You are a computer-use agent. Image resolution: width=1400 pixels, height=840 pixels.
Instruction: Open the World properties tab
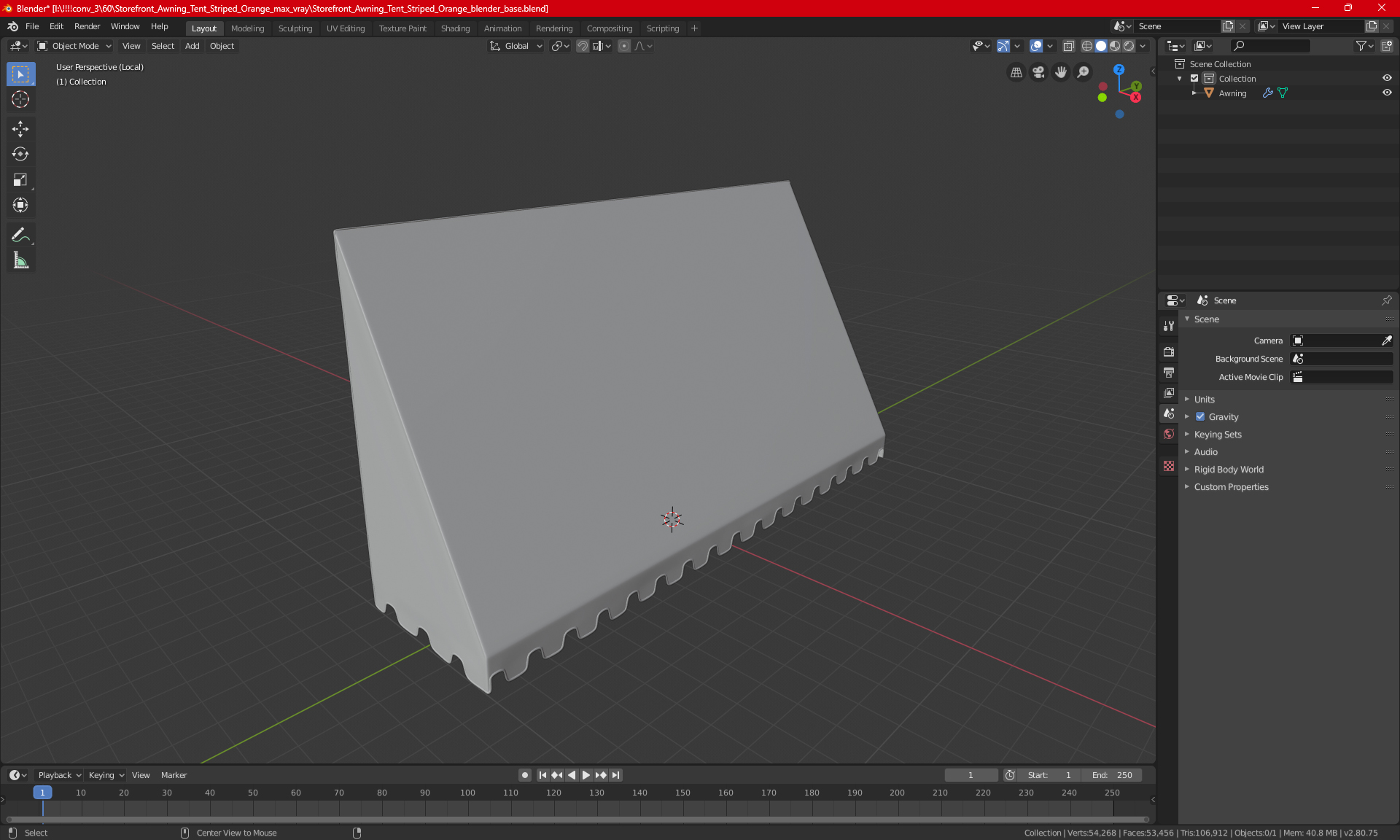1169,434
